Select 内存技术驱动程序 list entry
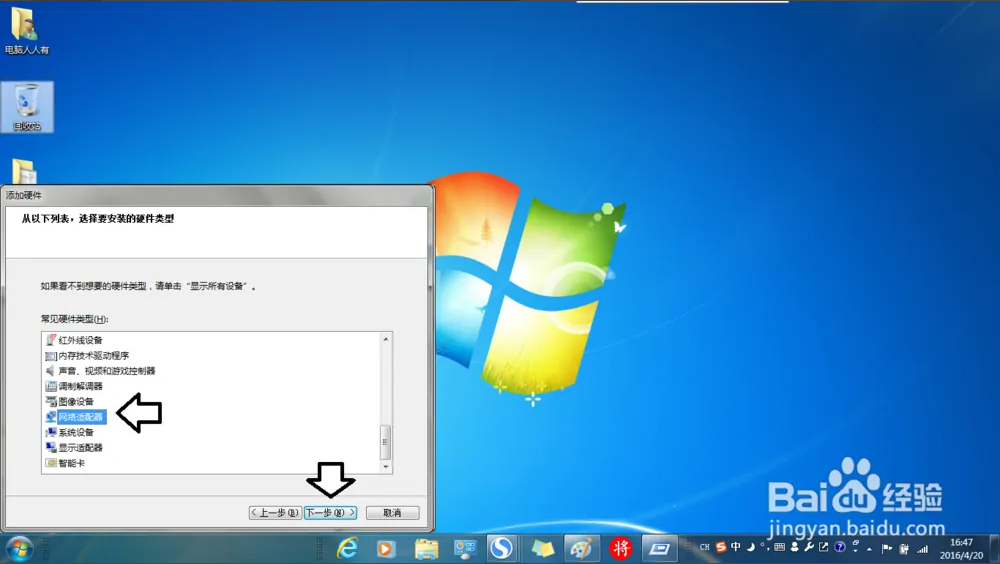 [93, 356]
